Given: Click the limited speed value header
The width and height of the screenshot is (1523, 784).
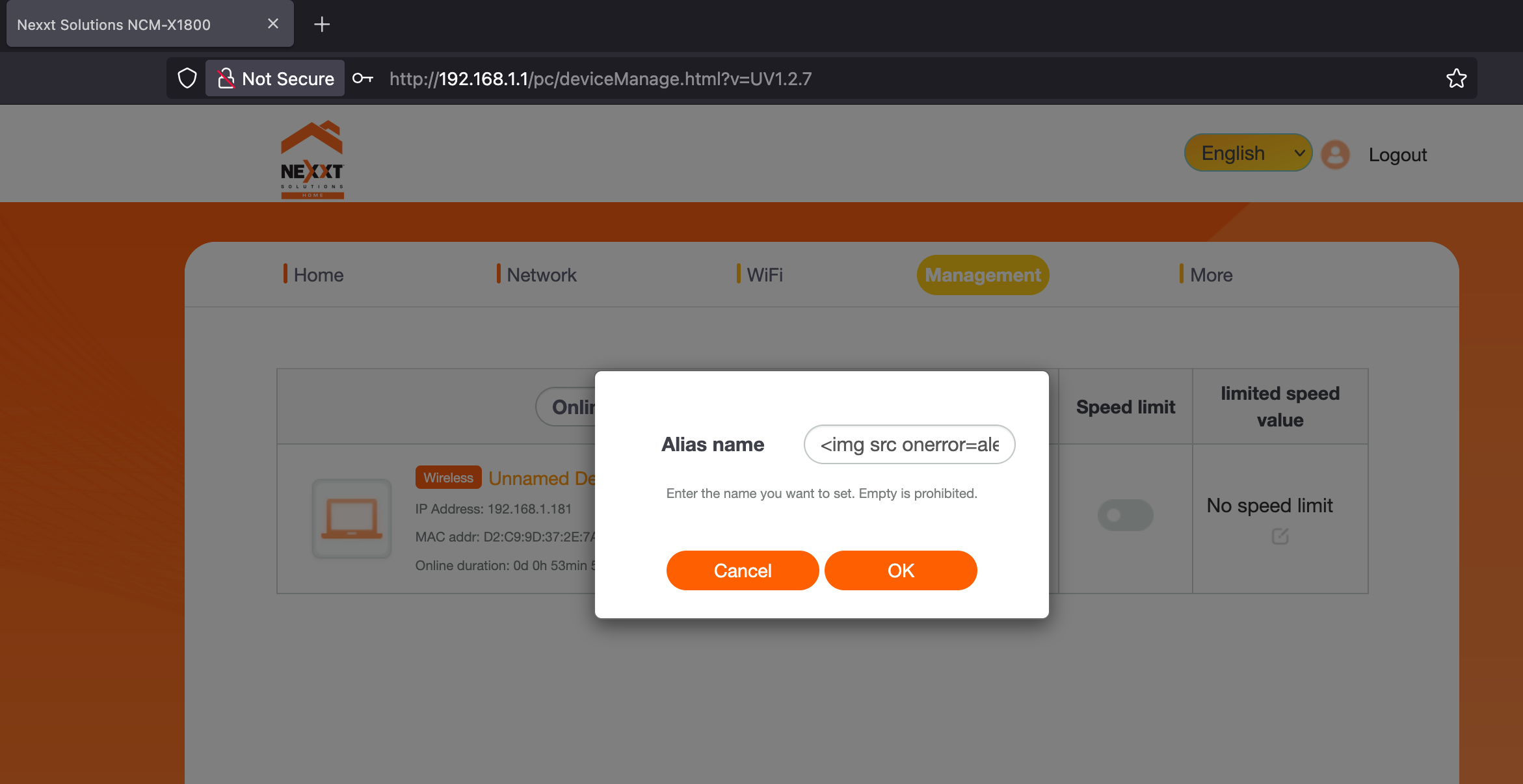Looking at the screenshot, I should (x=1280, y=407).
